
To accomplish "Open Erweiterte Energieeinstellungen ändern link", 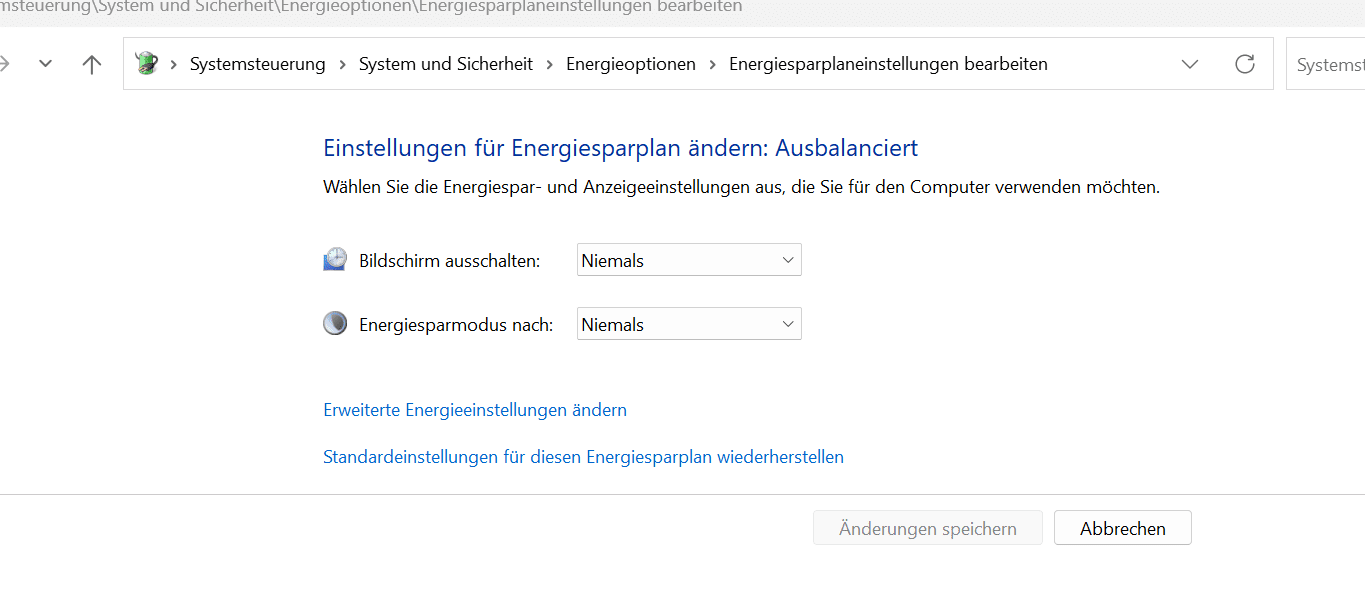I will pos(475,410).
